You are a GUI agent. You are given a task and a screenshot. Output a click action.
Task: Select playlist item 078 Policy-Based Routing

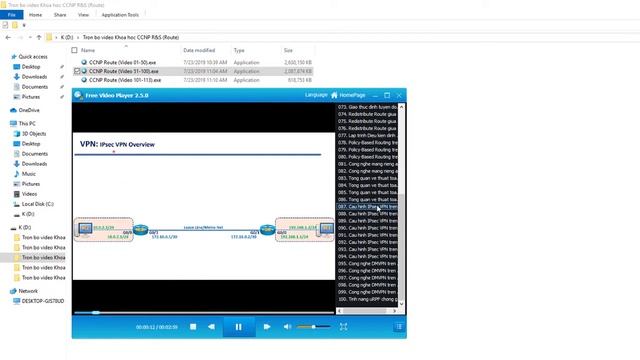click(x=367, y=143)
